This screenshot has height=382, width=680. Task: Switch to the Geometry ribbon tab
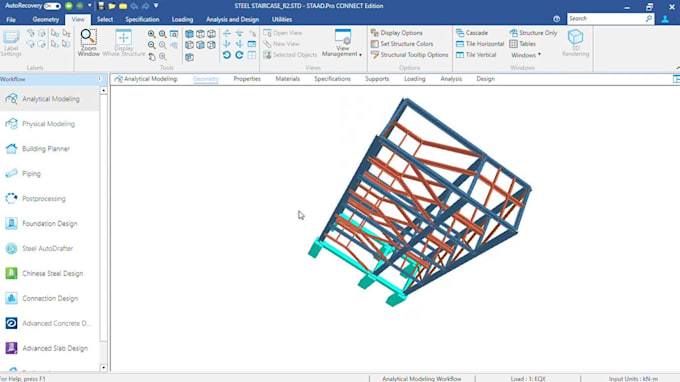tap(46, 20)
